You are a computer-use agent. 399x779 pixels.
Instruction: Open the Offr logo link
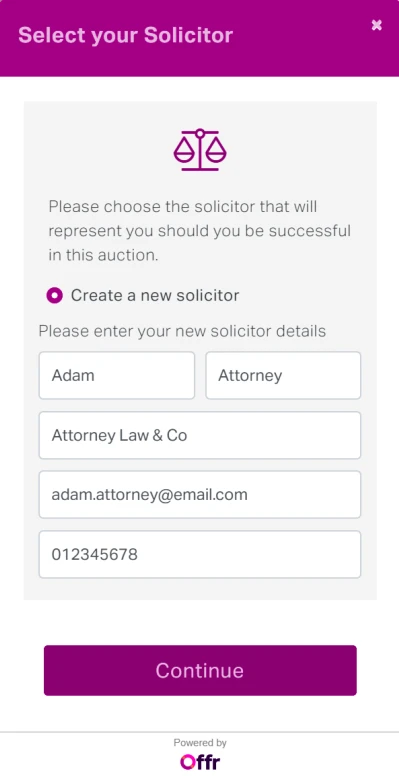click(x=200, y=762)
